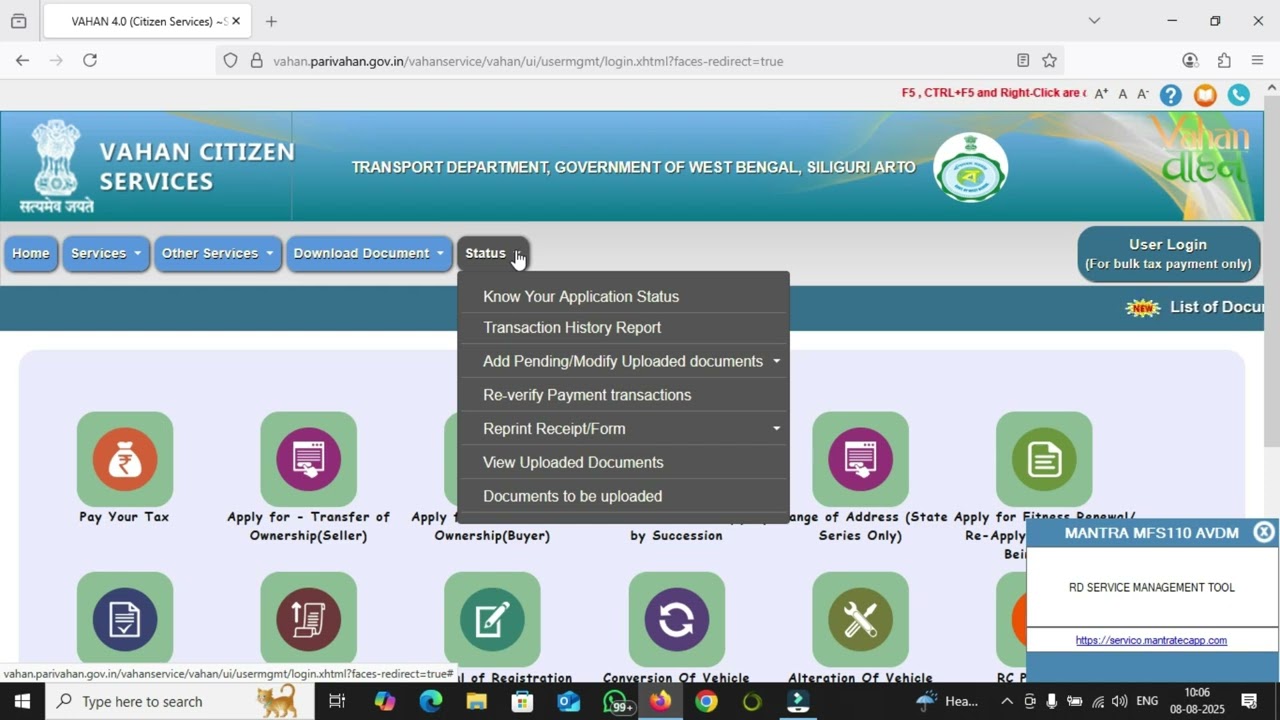This screenshot has height=720, width=1280.
Task: Open the Firefox account icon
Action: tap(1190, 61)
